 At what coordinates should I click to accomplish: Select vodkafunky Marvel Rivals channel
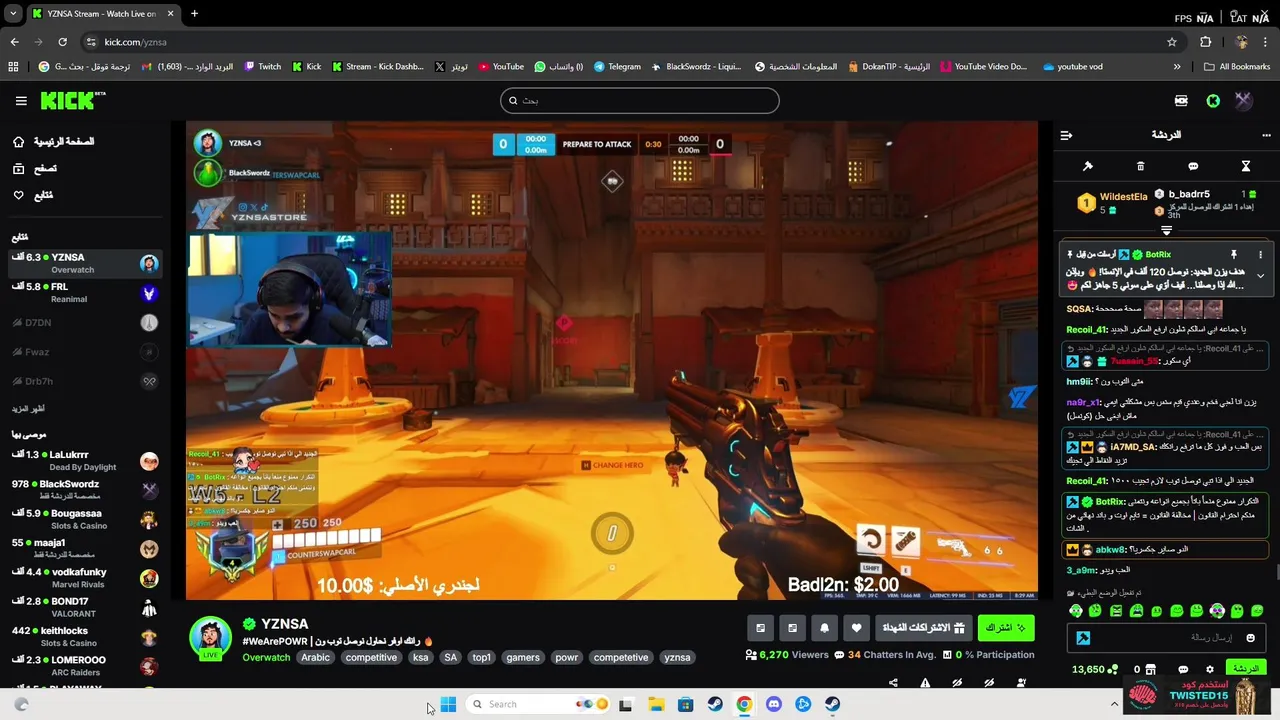tap(85, 578)
